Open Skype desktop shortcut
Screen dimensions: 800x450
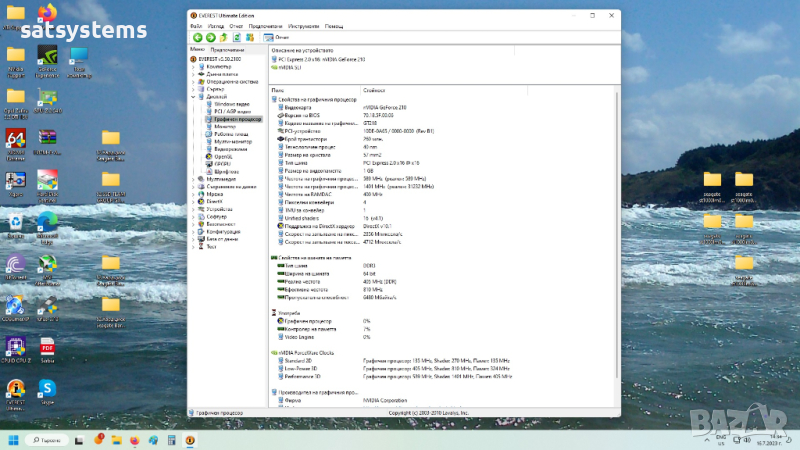pos(46,389)
